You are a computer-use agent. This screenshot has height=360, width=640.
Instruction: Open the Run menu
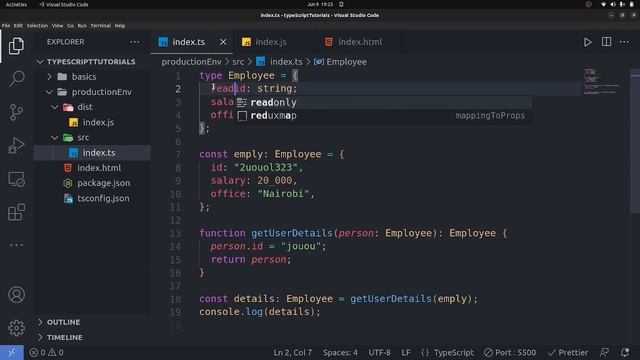point(82,26)
